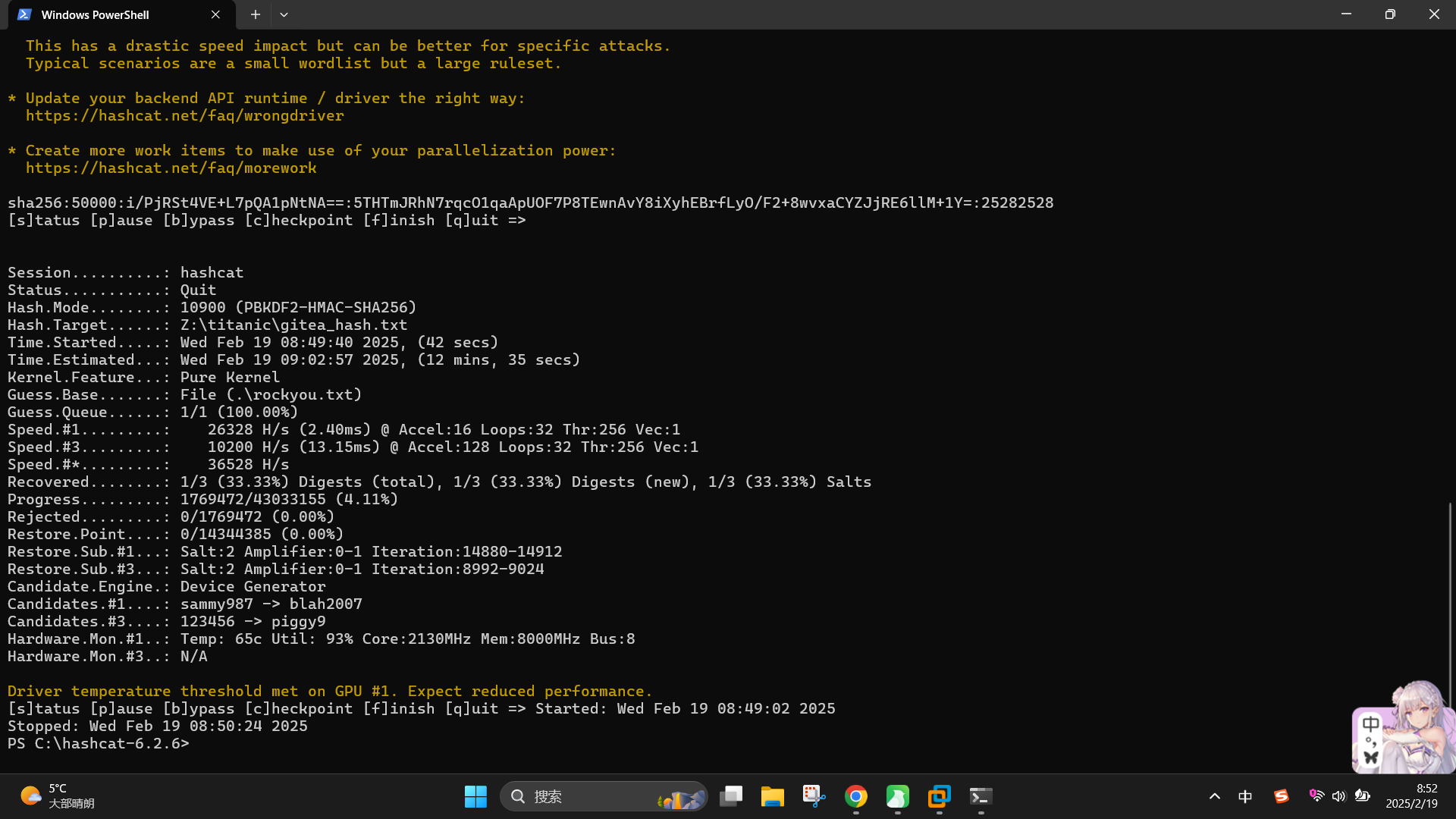Click the Hash.Mode 10900 line
Screen dimensions: 1456x819
pos(212,307)
